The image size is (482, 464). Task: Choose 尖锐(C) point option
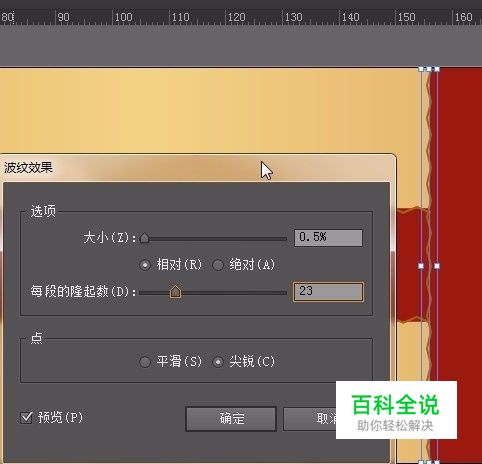coord(218,362)
